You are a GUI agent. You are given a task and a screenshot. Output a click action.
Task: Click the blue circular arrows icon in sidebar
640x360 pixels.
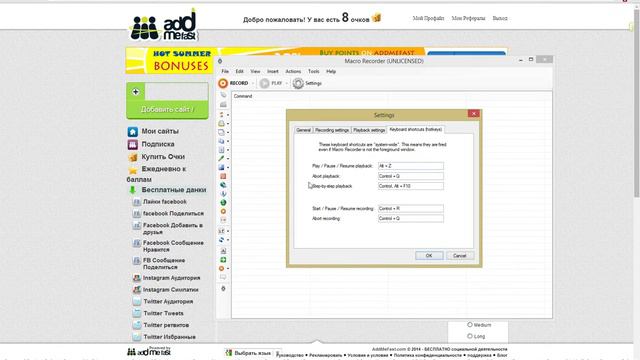[221, 240]
